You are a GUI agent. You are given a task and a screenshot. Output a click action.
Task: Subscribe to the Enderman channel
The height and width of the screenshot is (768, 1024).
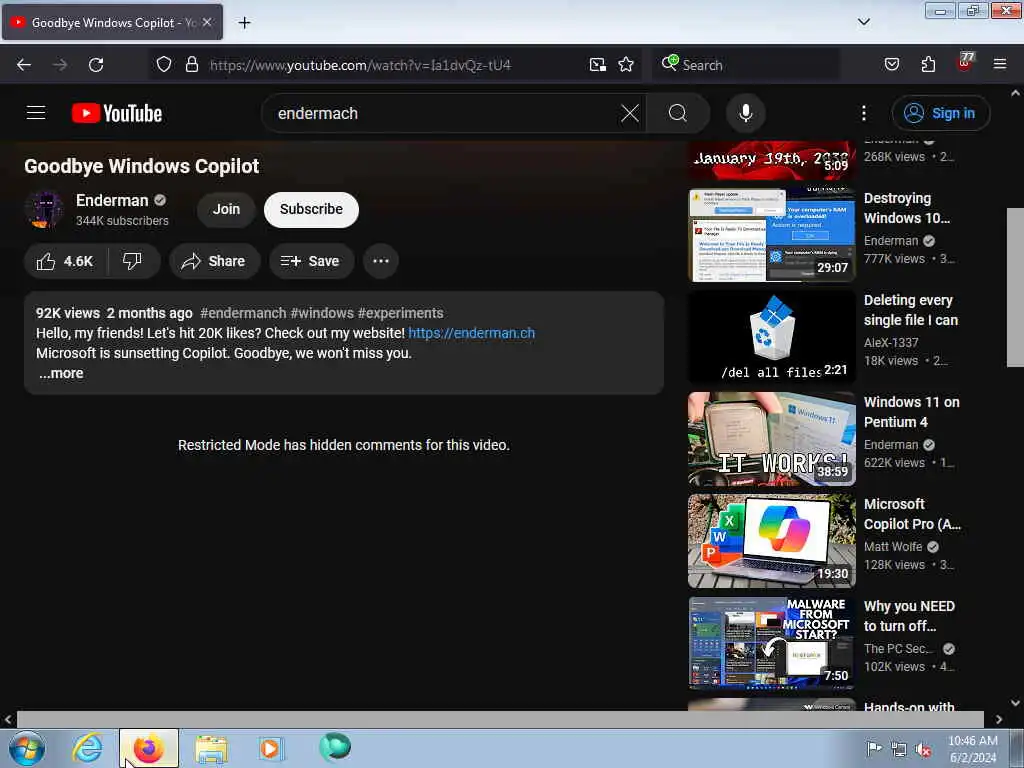pos(311,209)
